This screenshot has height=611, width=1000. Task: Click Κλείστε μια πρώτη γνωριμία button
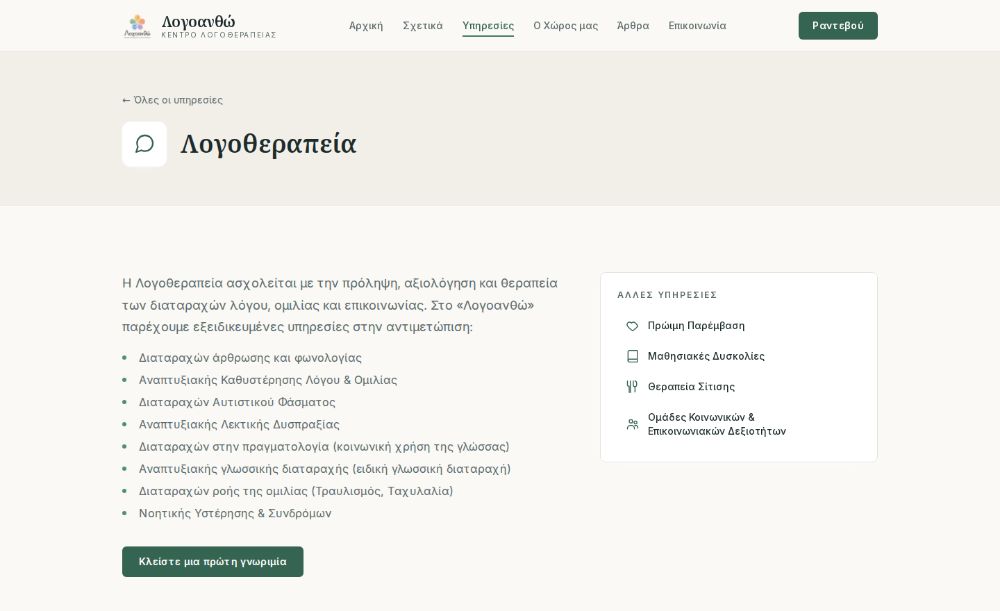point(212,562)
